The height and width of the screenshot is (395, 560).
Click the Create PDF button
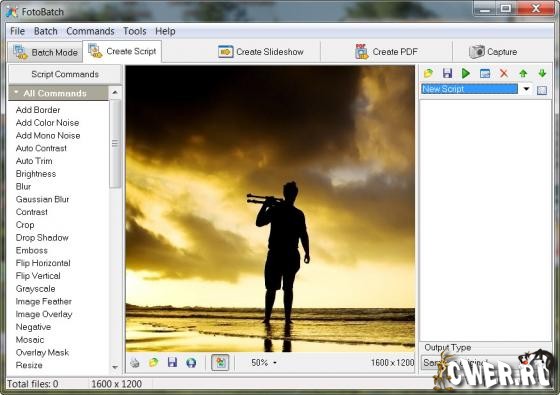[386, 52]
